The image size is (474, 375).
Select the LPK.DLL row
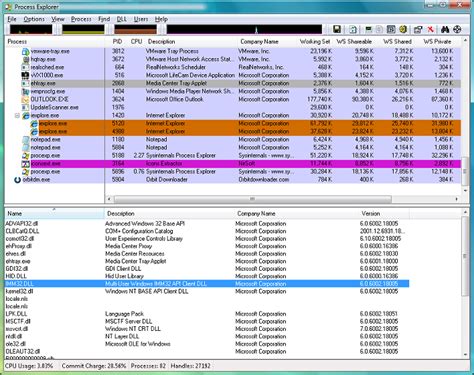pyautogui.click(x=207, y=314)
